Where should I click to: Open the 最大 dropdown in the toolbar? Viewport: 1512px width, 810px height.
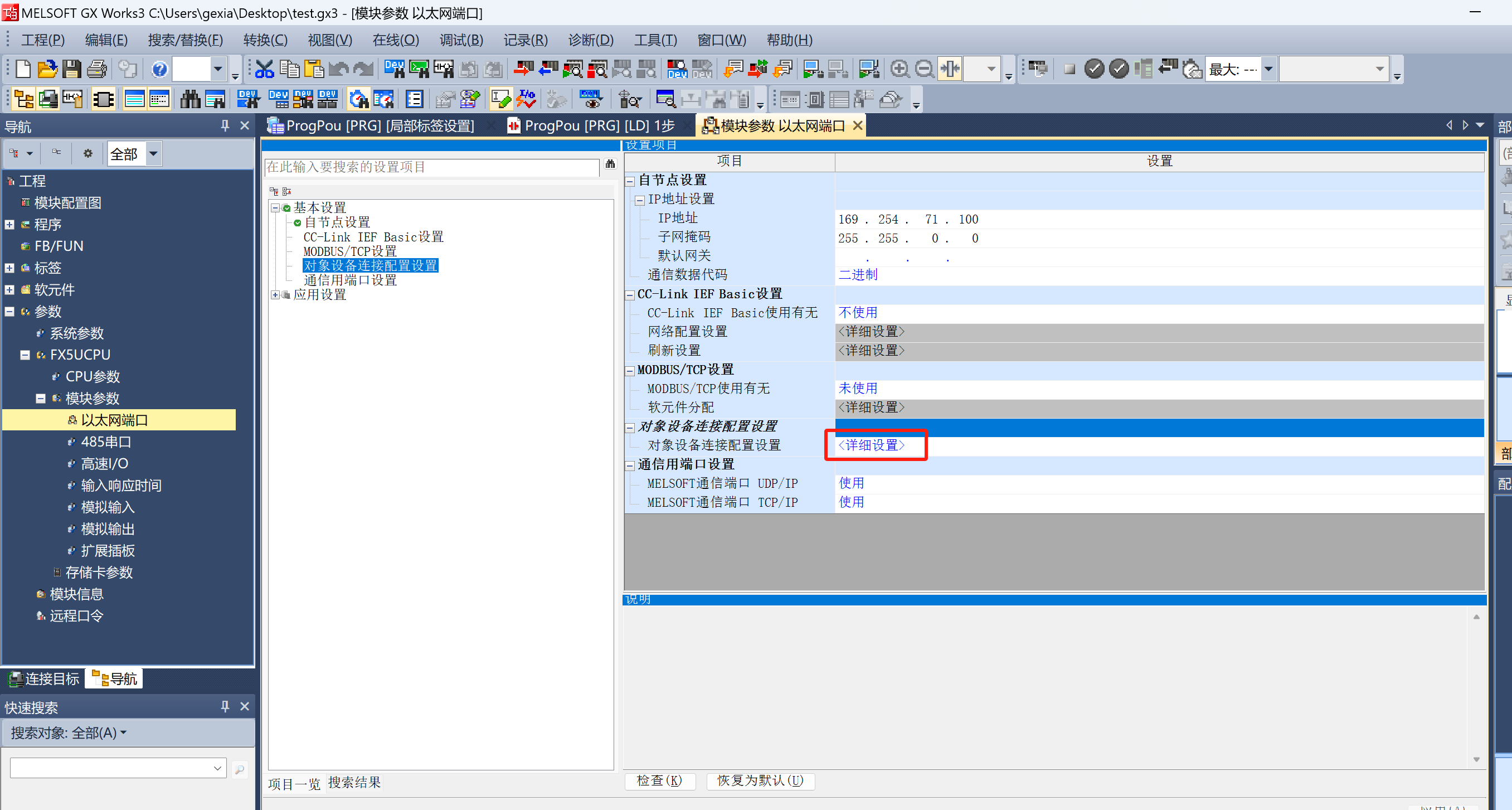[1268, 69]
